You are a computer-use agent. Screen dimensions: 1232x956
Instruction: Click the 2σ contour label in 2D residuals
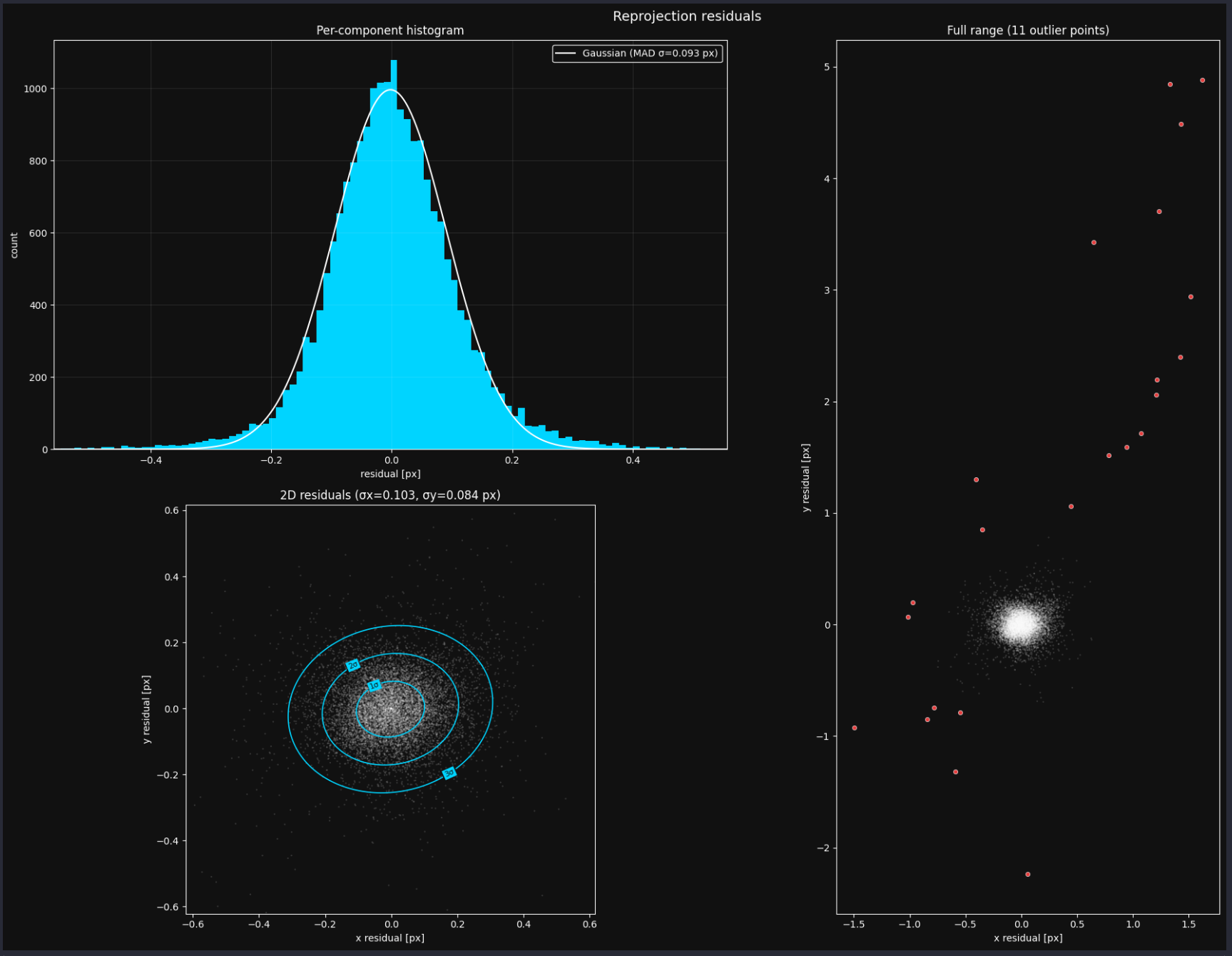coord(352,666)
